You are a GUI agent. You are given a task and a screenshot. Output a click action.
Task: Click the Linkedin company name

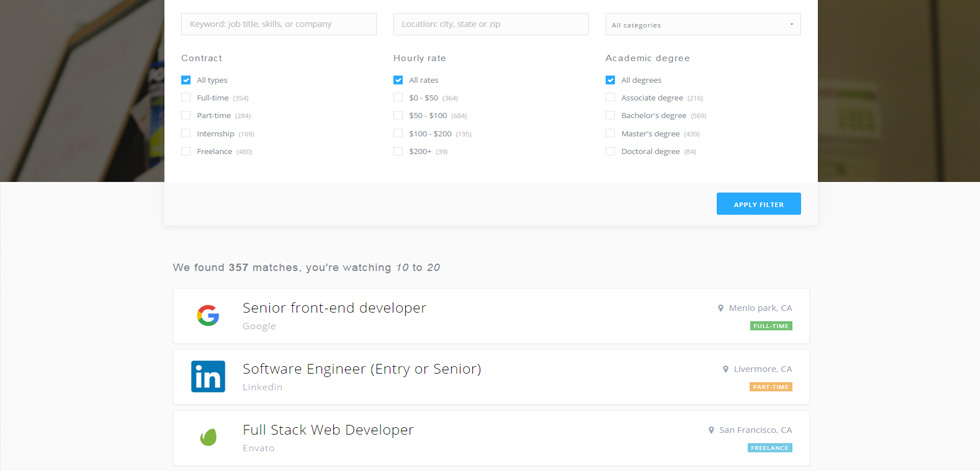tap(262, 387)
